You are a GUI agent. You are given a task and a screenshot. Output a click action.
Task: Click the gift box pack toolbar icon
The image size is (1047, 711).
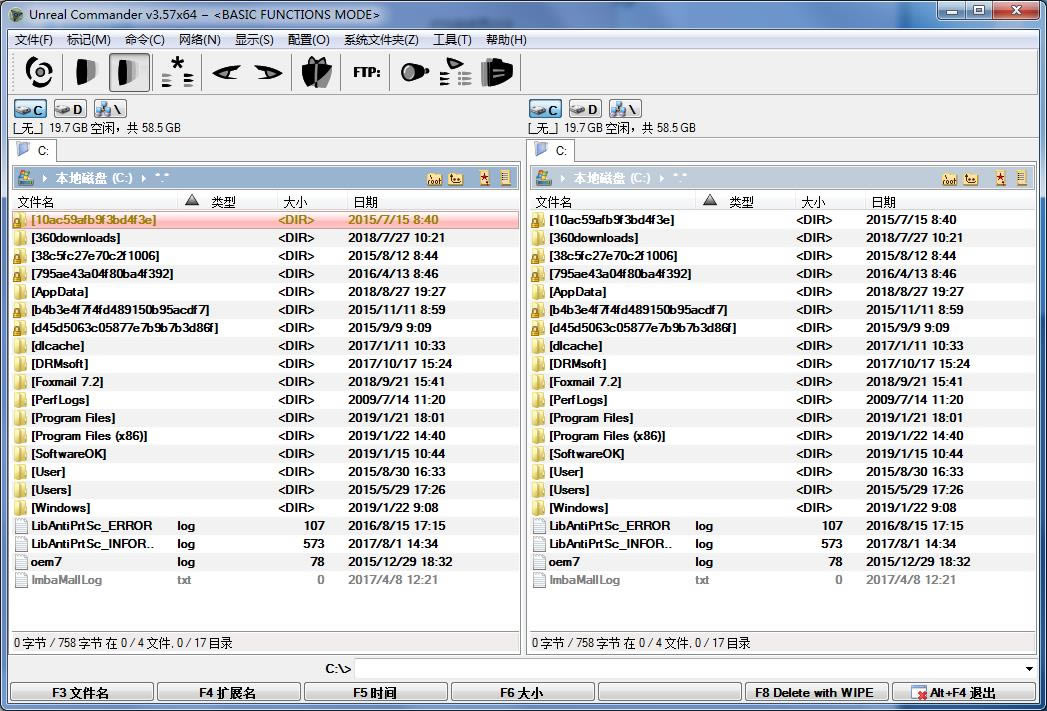[317, 72]
